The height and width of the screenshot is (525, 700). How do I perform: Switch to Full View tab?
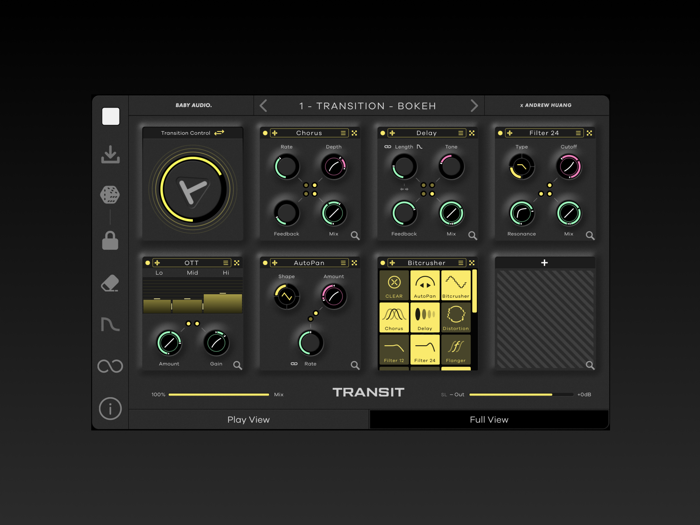pos(489,420)
